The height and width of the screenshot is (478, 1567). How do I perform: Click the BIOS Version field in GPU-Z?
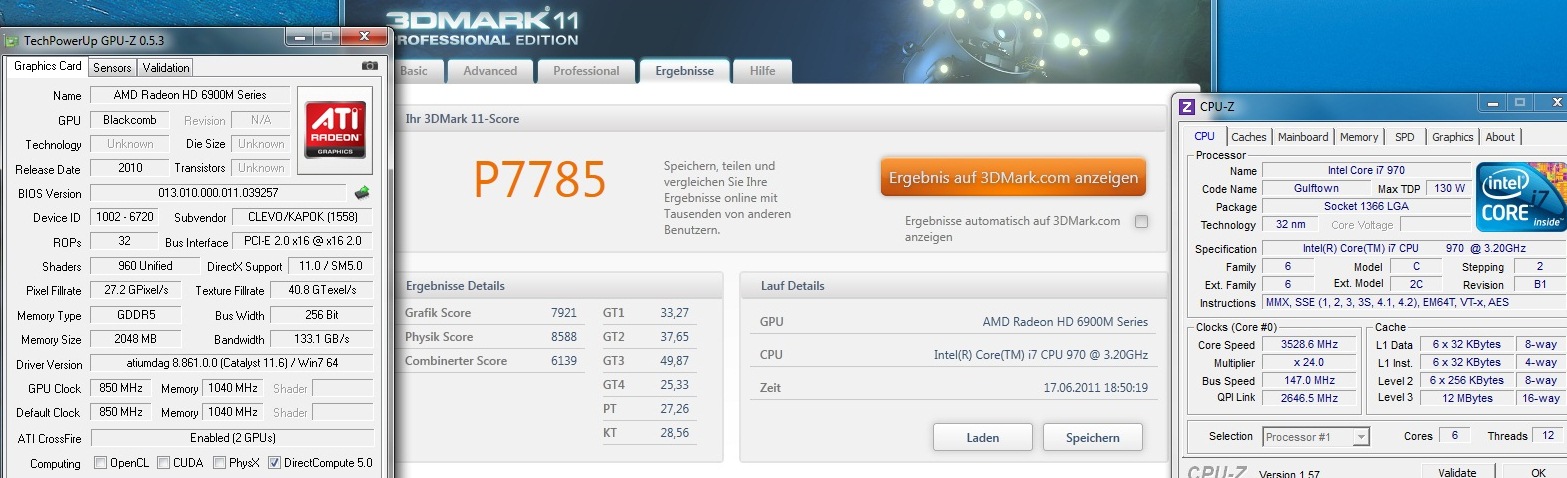point(219,193)
